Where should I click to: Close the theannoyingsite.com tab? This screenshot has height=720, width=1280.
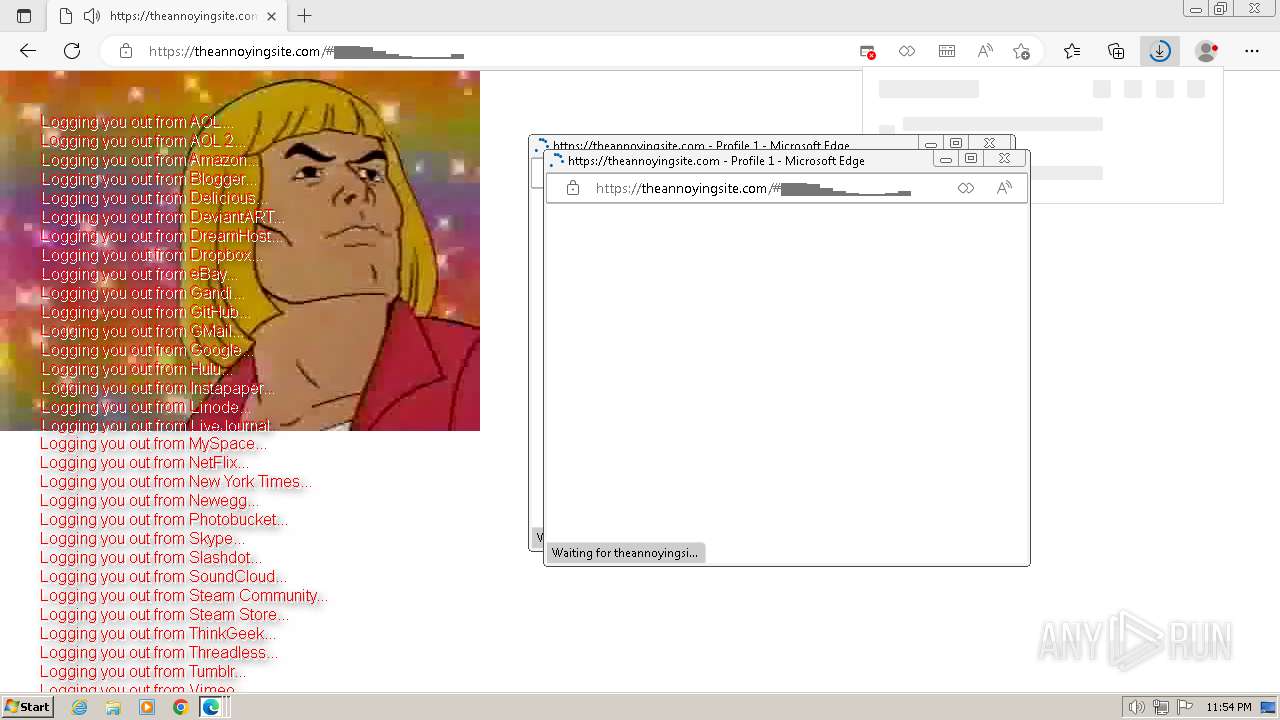coord(271,16)
